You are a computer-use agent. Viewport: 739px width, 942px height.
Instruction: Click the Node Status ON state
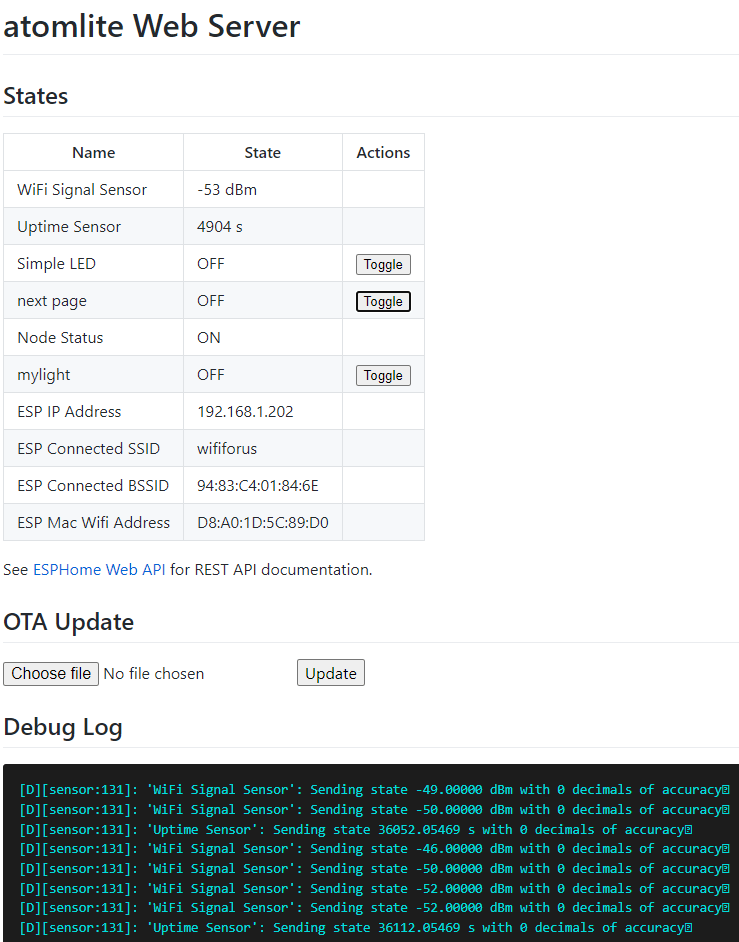click(209, 337)
